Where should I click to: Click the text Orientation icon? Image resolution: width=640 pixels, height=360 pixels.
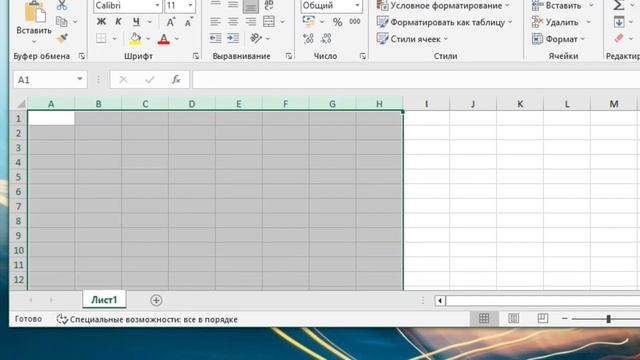point(256,38)
